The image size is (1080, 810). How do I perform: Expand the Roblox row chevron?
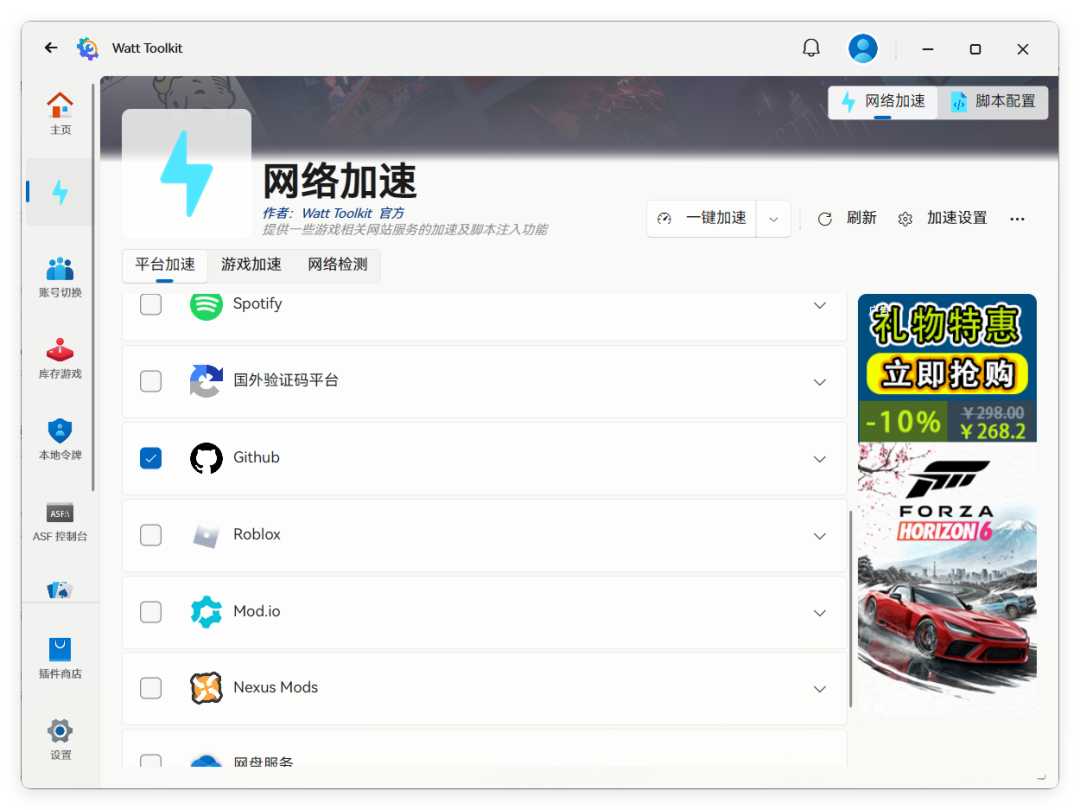point(820,537)
